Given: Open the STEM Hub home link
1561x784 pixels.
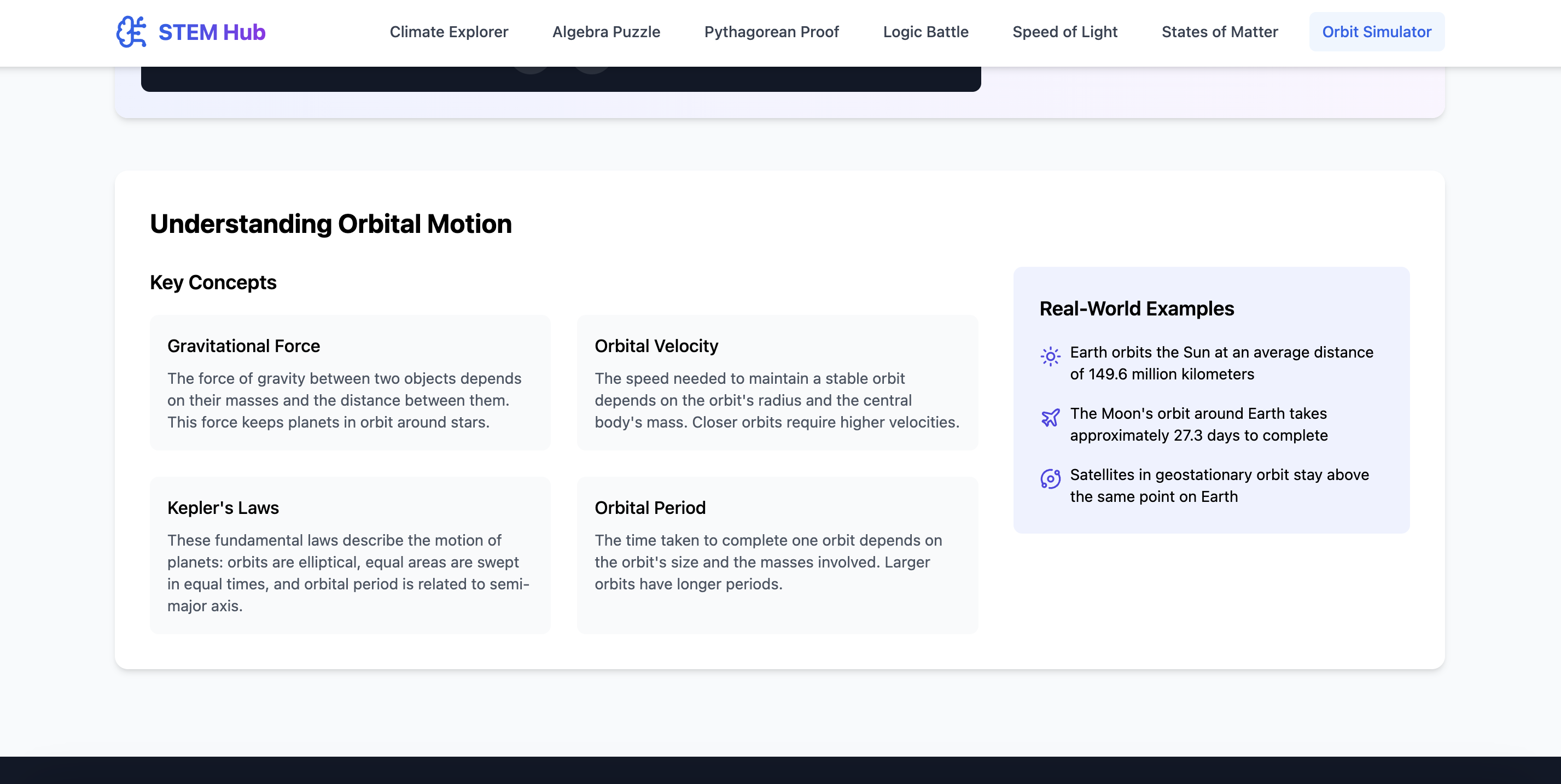Looking at the screenshot, I should coord(211,32).
